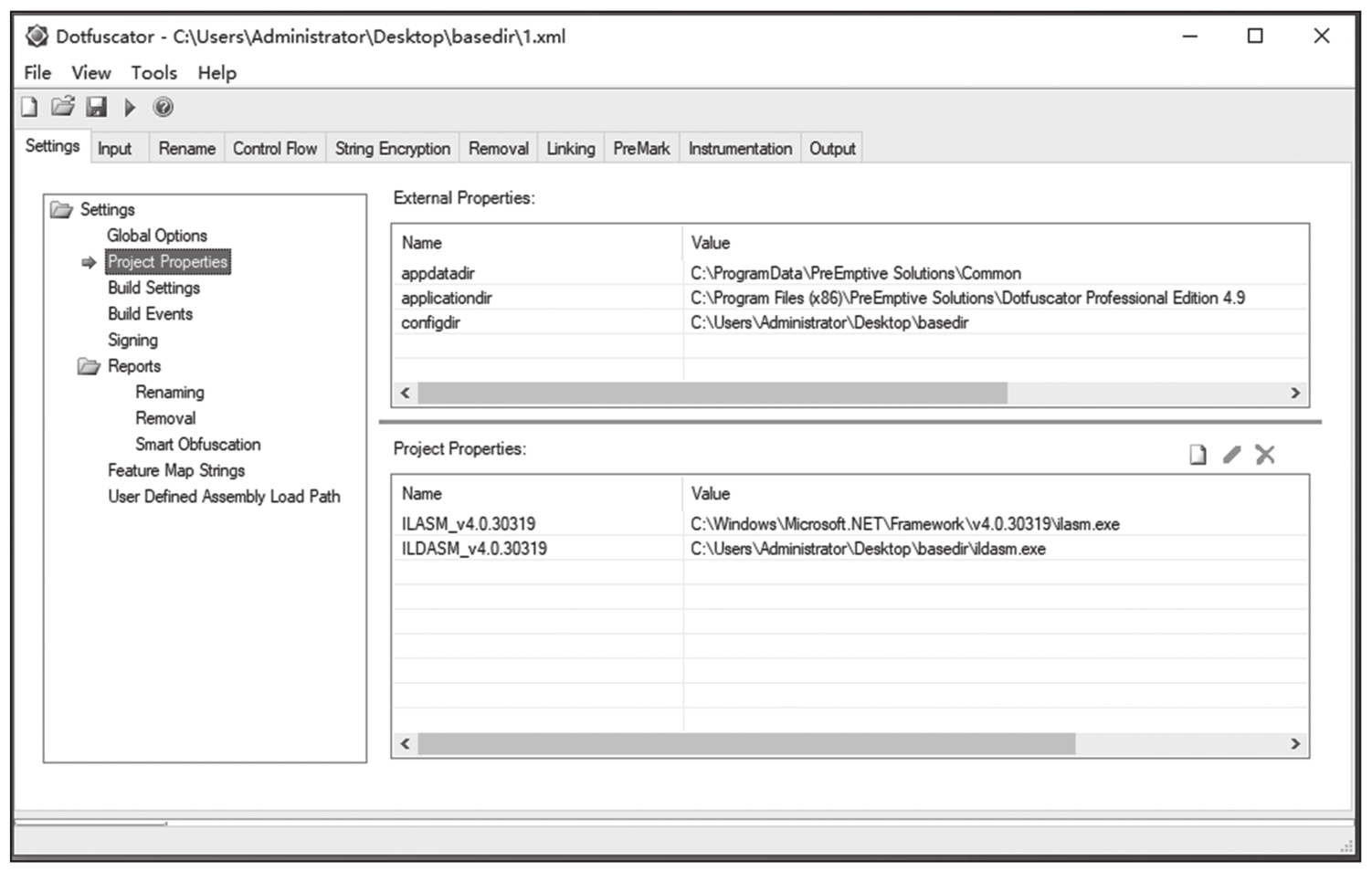Viewport: 1372px width, 872px height.
Task: Click External Properties scrollbar right arrow
Action: tap(1295, 394)
